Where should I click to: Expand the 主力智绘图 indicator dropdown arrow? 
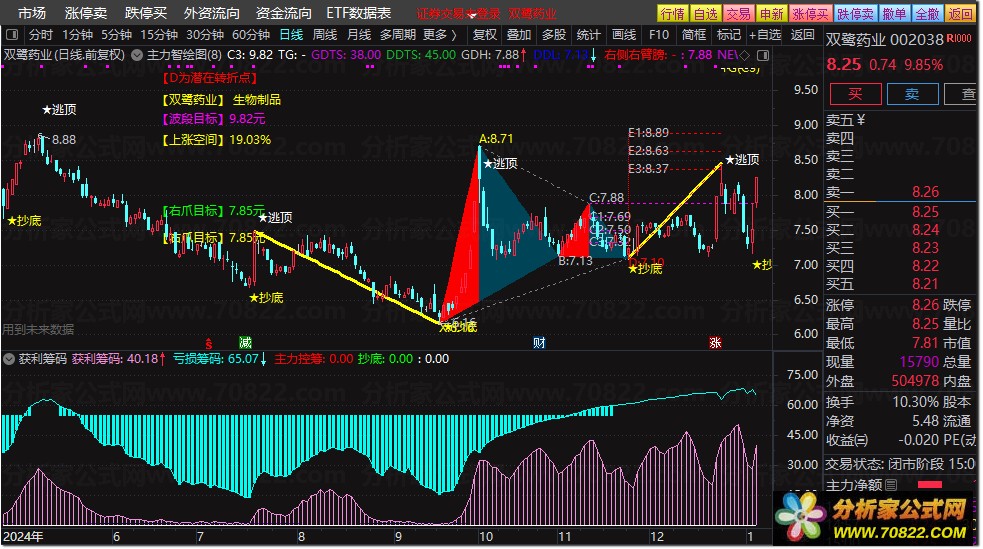(x=137, y=55)
